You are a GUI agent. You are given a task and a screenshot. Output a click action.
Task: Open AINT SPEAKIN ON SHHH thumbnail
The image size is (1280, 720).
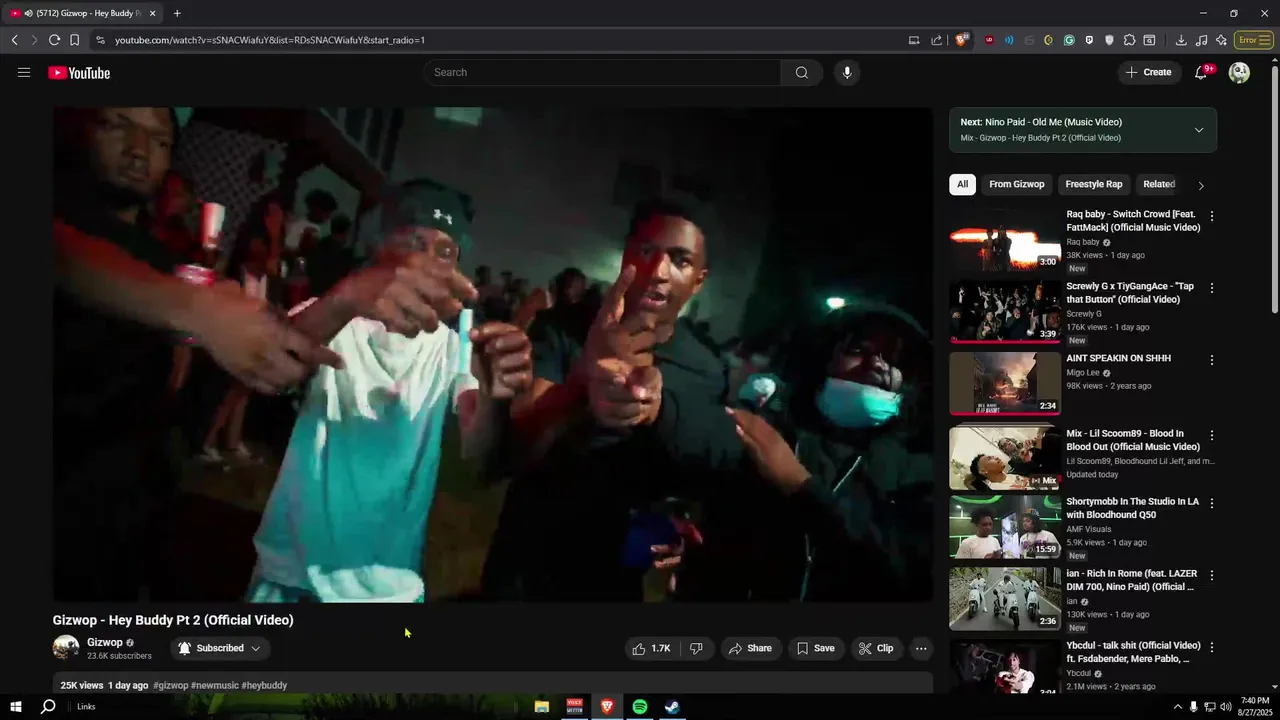point(1005,383)
